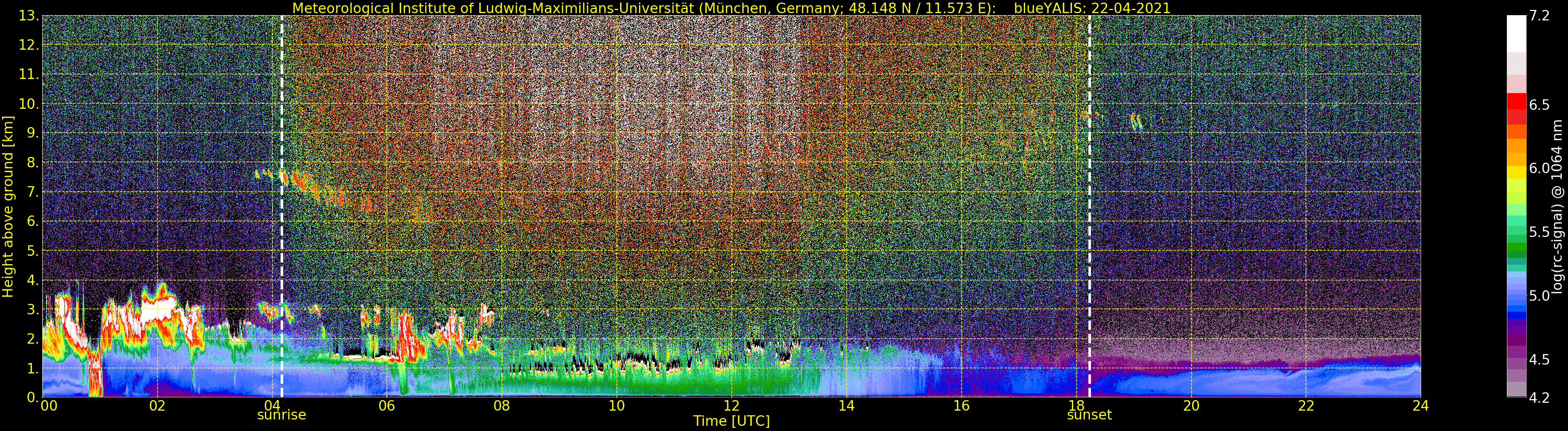Pick the yellow colorbar band beside 6.0
This screenshot has width=1568, height=431.
click(1516, 172)
